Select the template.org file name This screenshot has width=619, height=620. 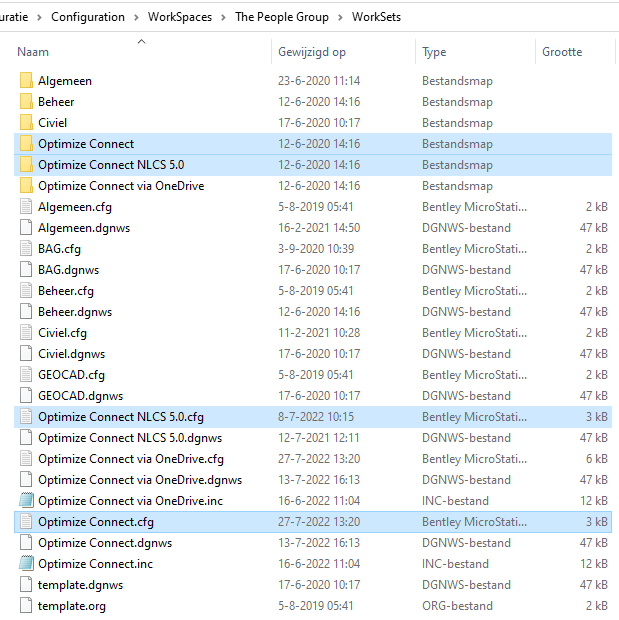point(72,606)
